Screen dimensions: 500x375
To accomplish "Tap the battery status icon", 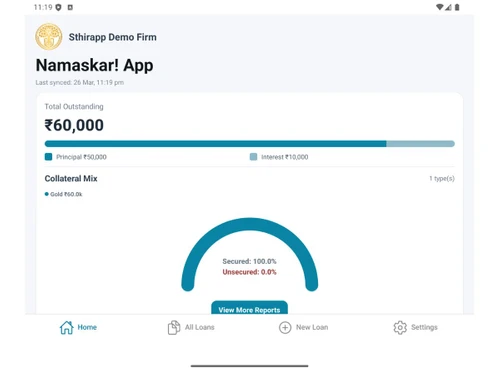I will pyautogui.click(x=457, y=7).
